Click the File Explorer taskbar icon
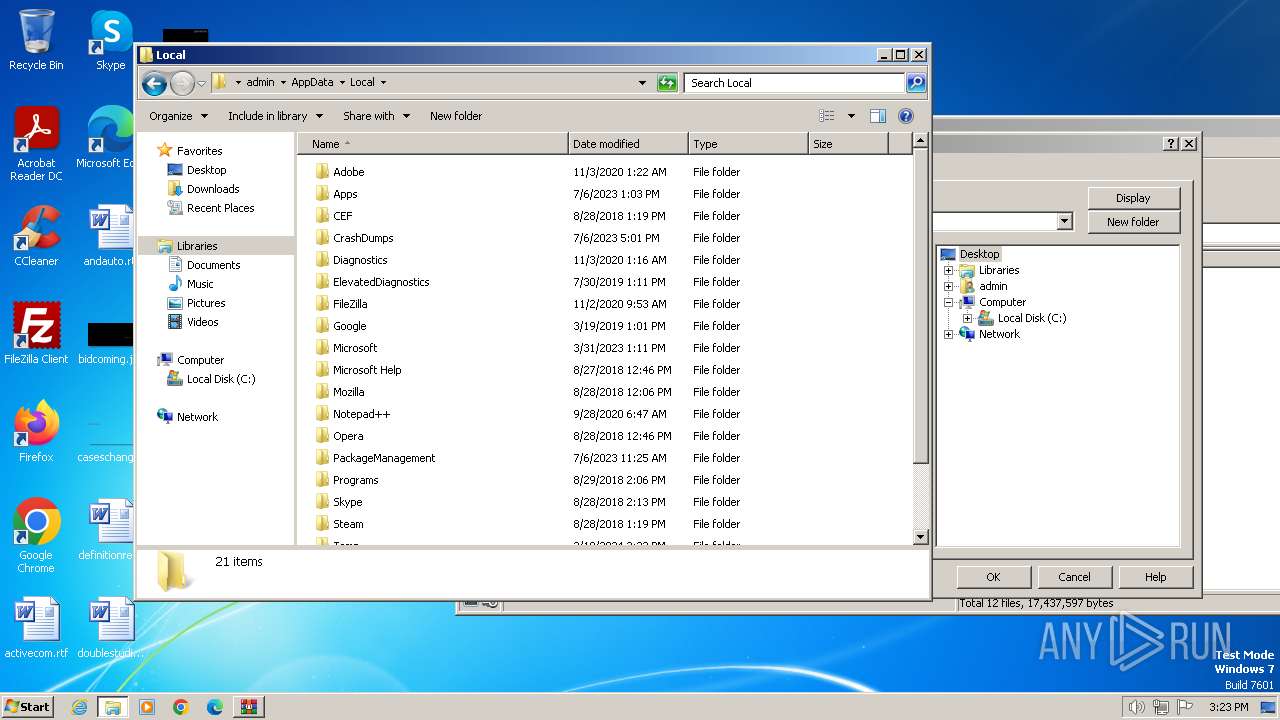1280x720 pixels. coord(113,707)
